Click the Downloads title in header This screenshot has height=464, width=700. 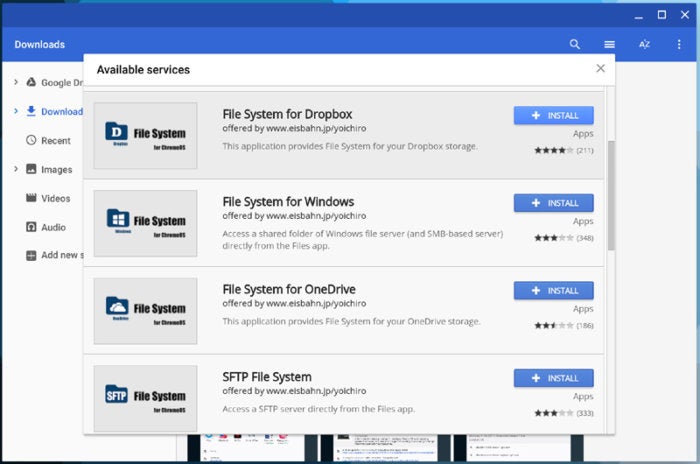click(x=40, y=45)
